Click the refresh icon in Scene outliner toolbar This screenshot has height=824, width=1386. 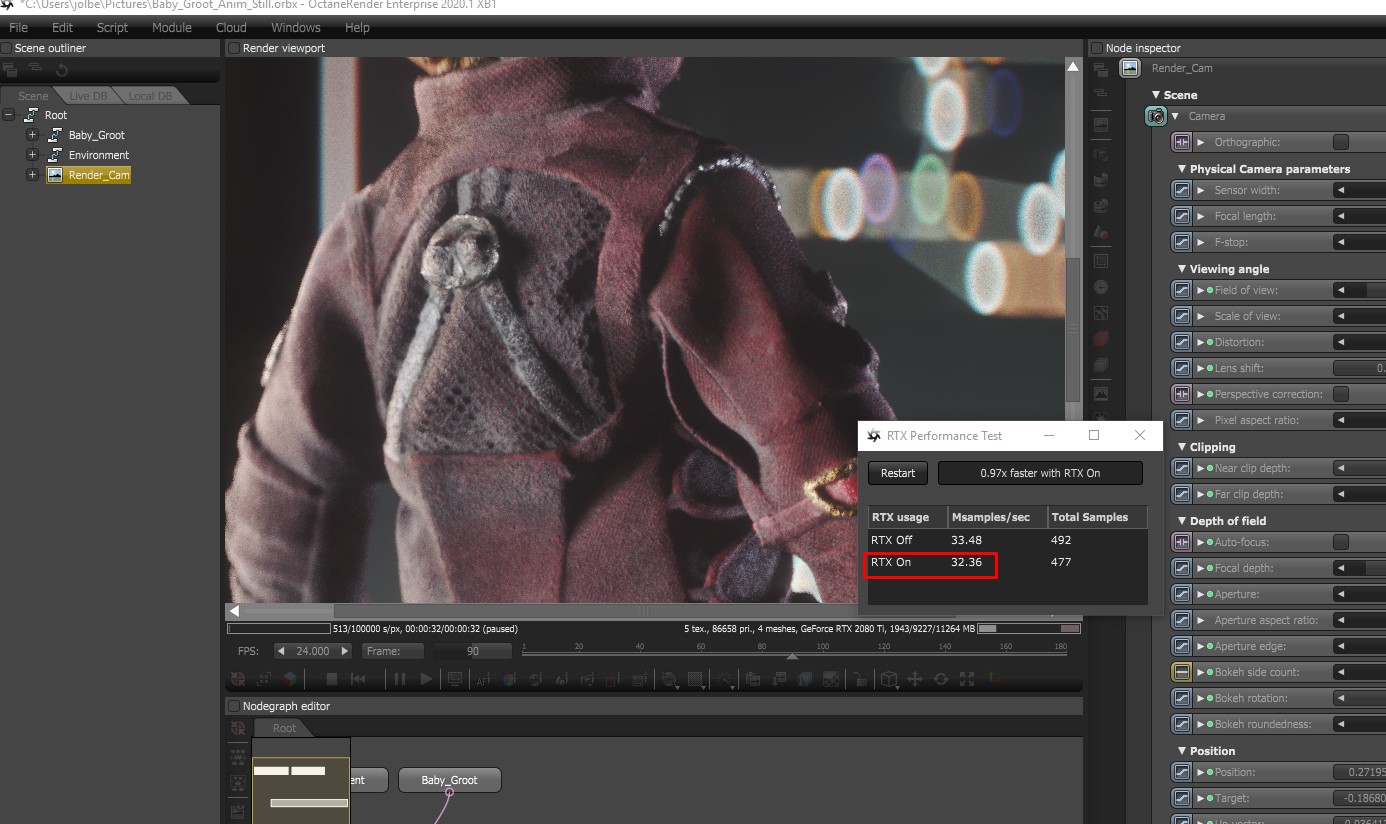pos(62,70)
